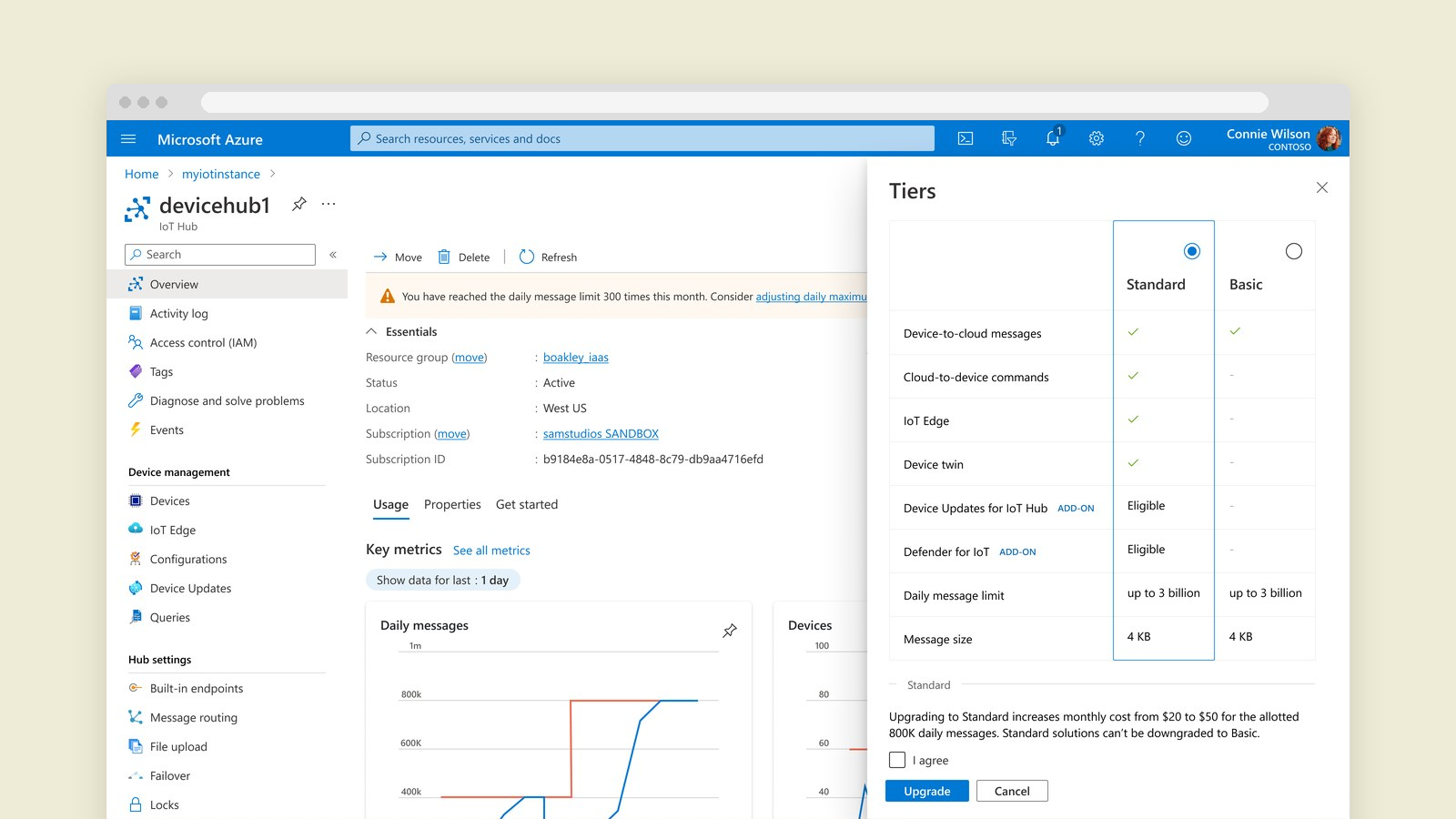
Task: Check the I agree checkbox
Action: click(897, 760)
